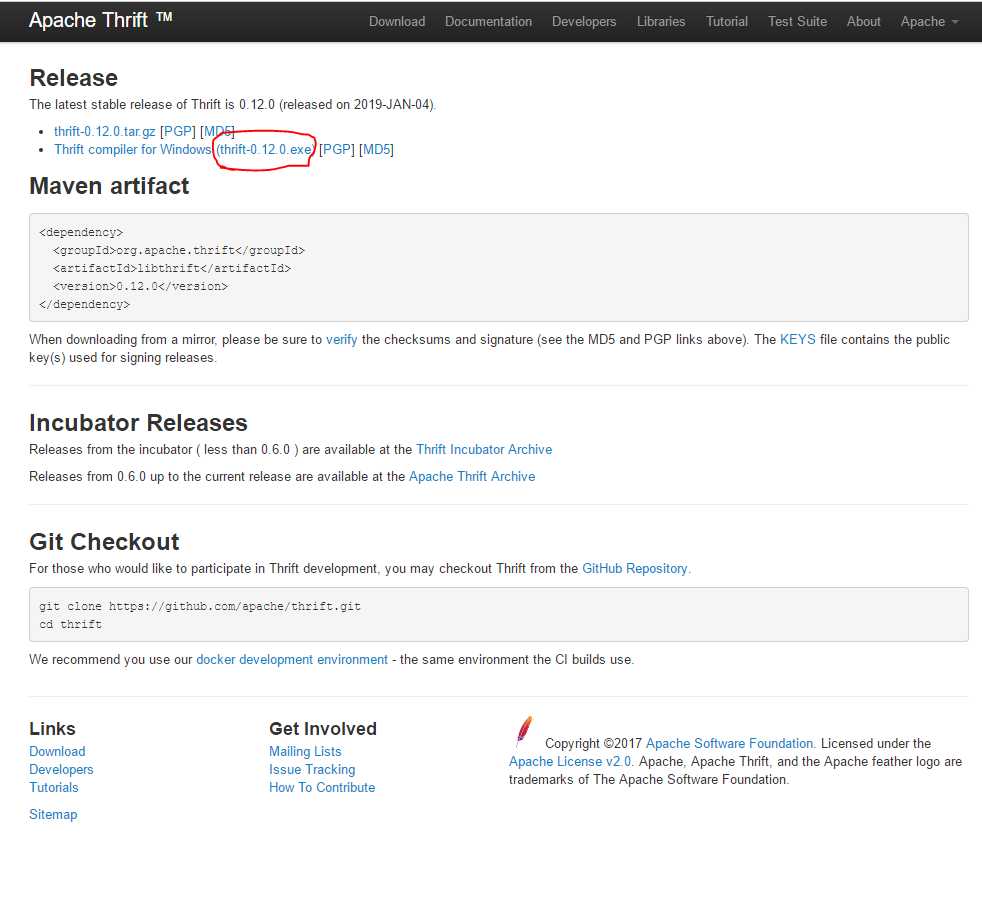This screenshot has height=903, width=982.
Task: Click the footer Developers link
Action: point(61,770)
